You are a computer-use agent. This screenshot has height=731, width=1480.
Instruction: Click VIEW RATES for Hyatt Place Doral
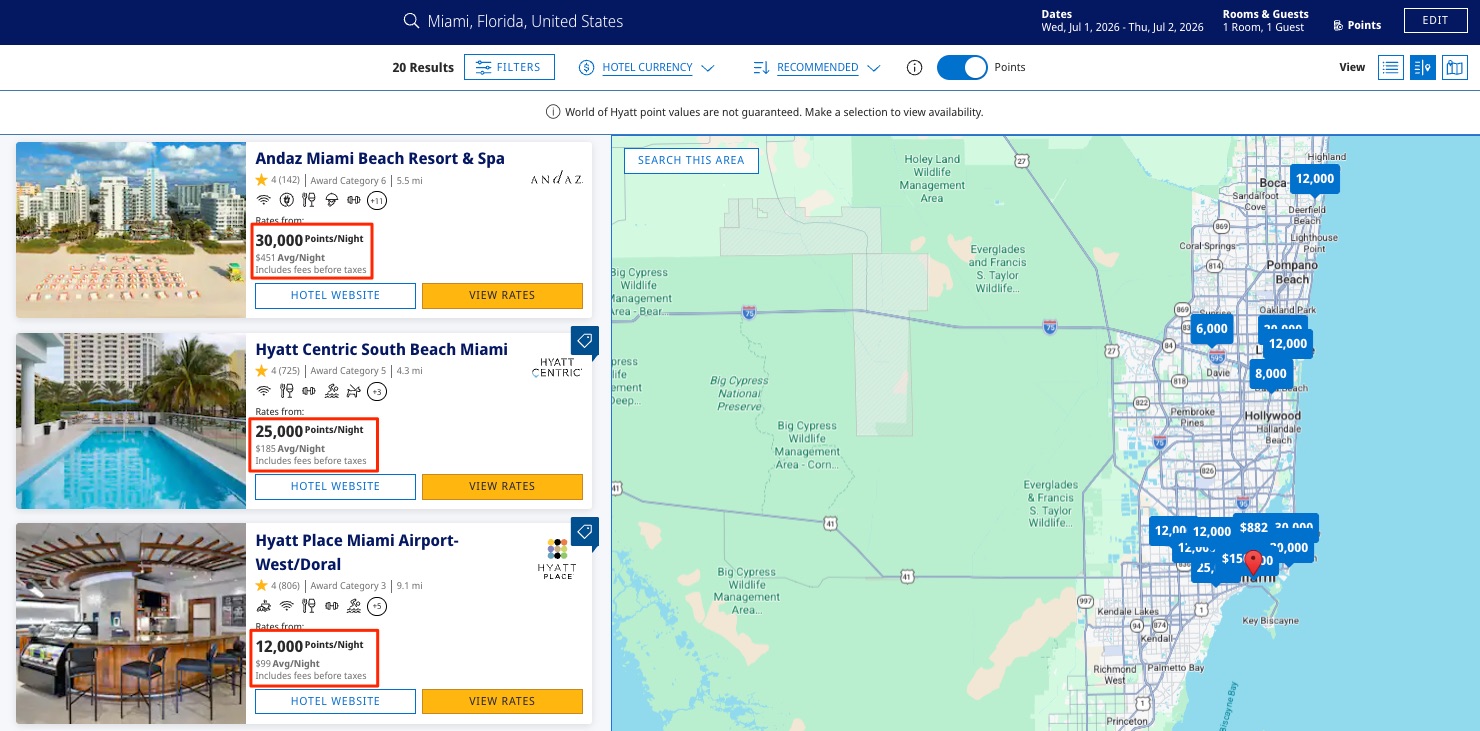(x=502, y=701)
